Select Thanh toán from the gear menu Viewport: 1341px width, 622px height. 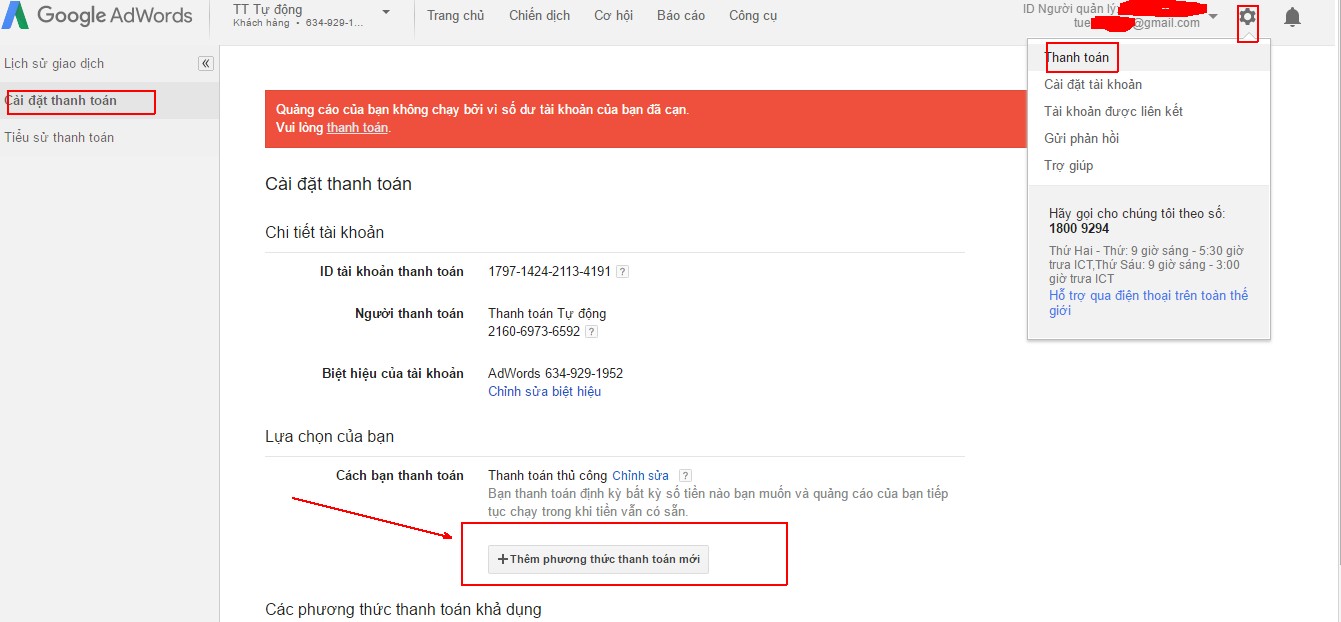(x=1080, y=57)
